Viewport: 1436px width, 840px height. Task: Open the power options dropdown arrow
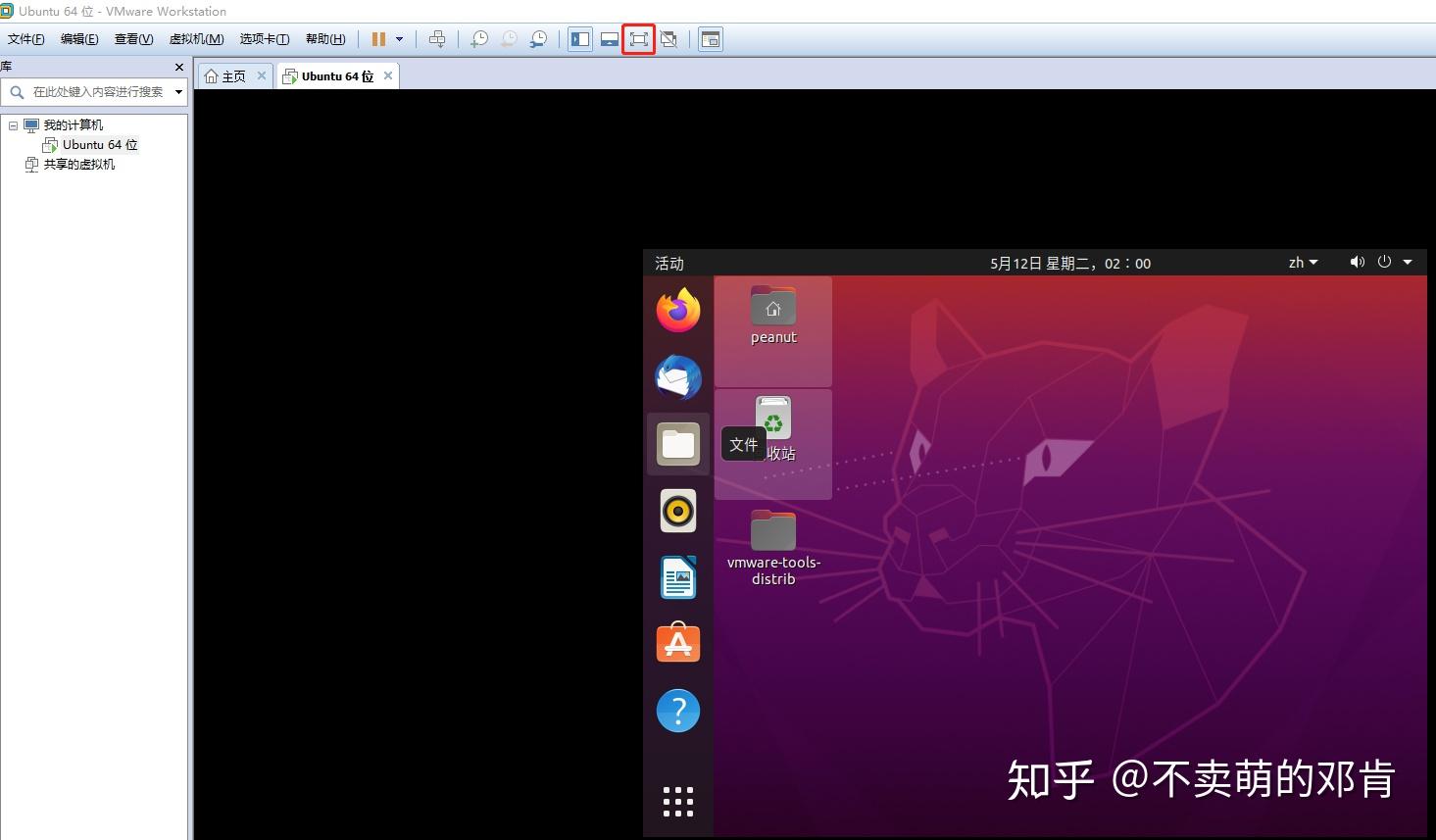(x=399, y=39)
